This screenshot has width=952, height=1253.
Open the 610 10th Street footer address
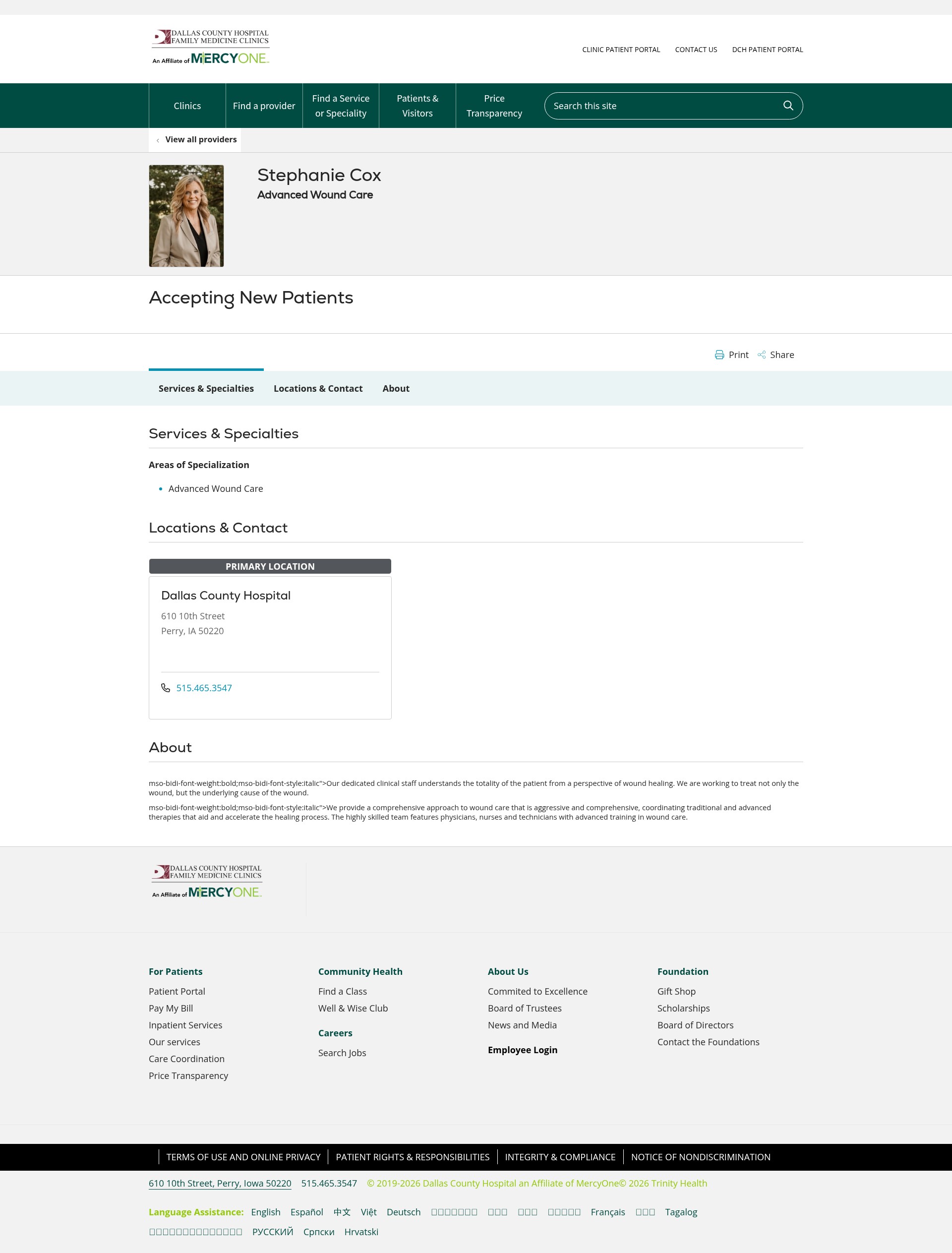click(220, 1183)
